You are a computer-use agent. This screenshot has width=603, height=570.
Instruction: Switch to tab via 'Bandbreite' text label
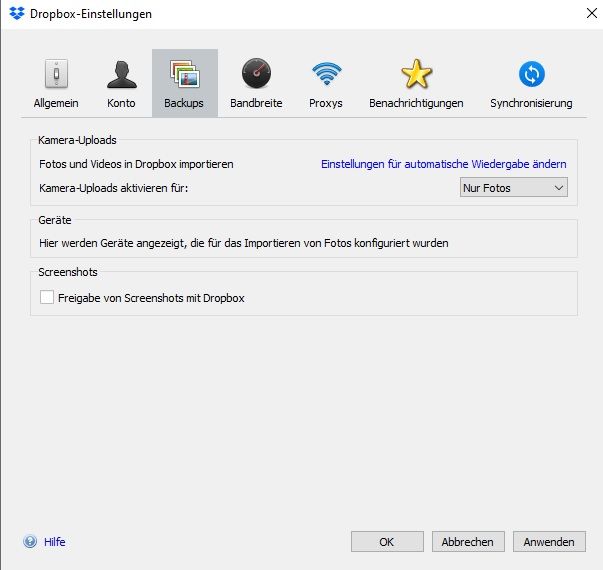(x=256, y=103)
